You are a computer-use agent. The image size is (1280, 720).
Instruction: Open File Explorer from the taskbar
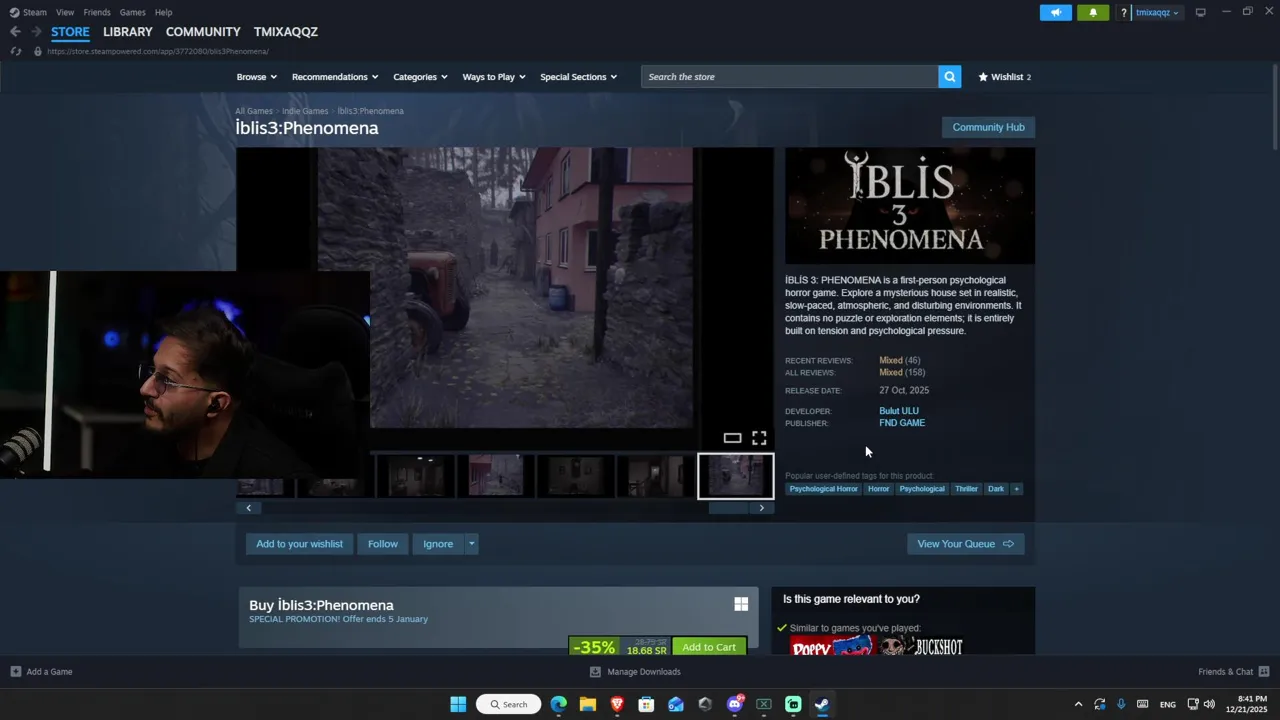[588, 704]
